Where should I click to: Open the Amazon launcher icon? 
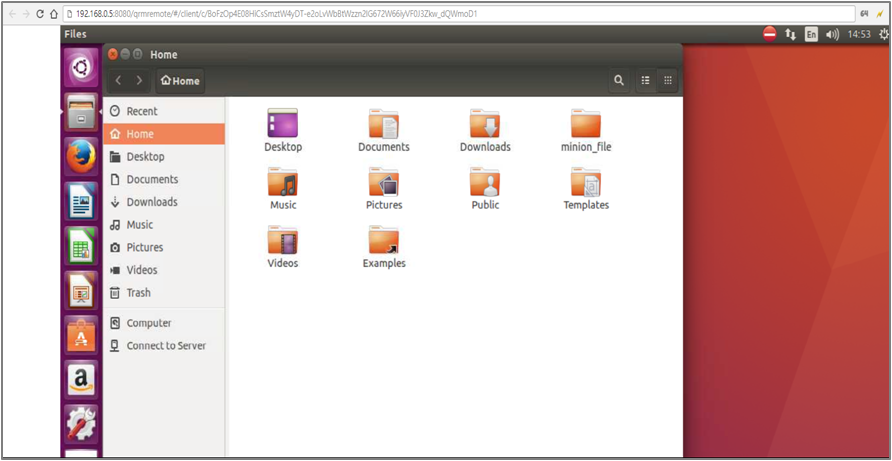click(81, 380)
